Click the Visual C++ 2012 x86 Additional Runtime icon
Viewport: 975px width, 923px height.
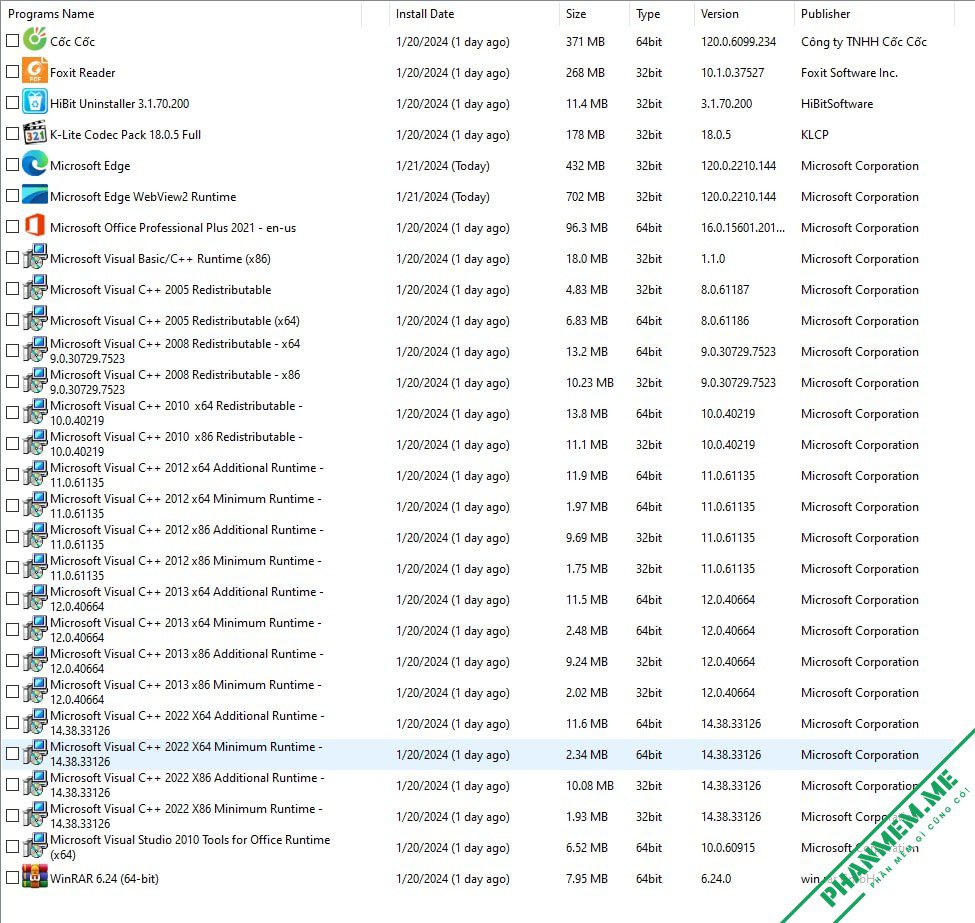[35, 536]
